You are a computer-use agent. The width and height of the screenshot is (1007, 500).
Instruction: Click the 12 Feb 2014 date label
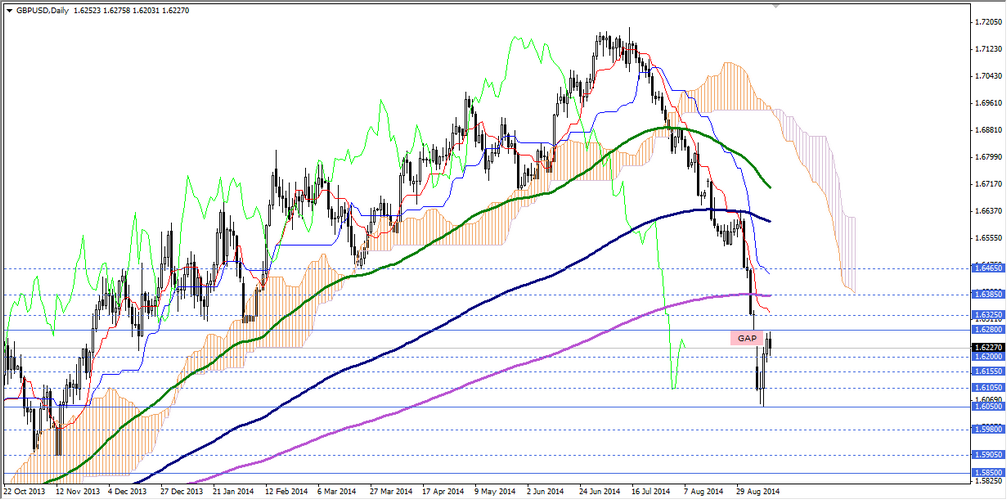pos(285,491)
